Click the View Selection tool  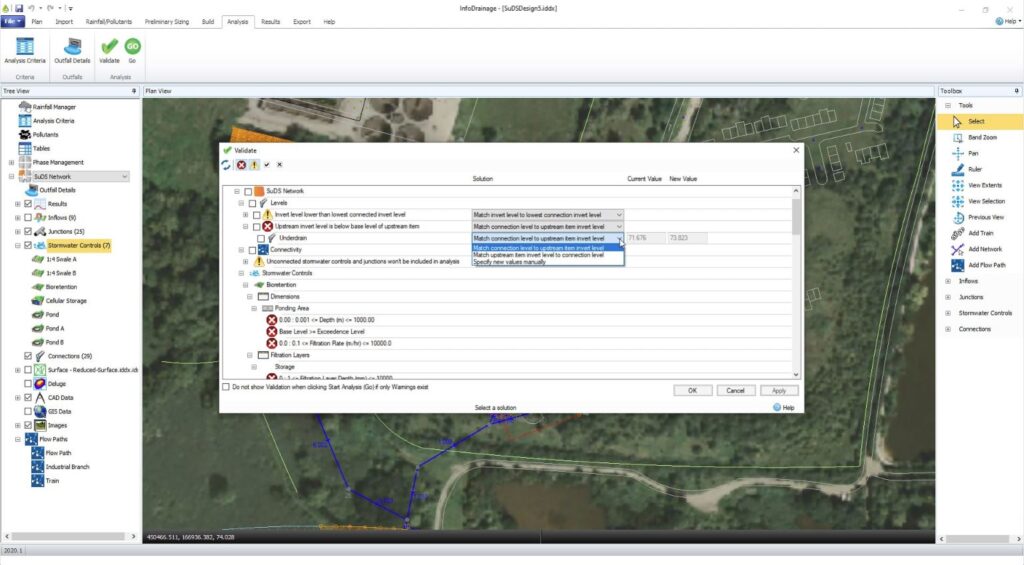point(985,201)
